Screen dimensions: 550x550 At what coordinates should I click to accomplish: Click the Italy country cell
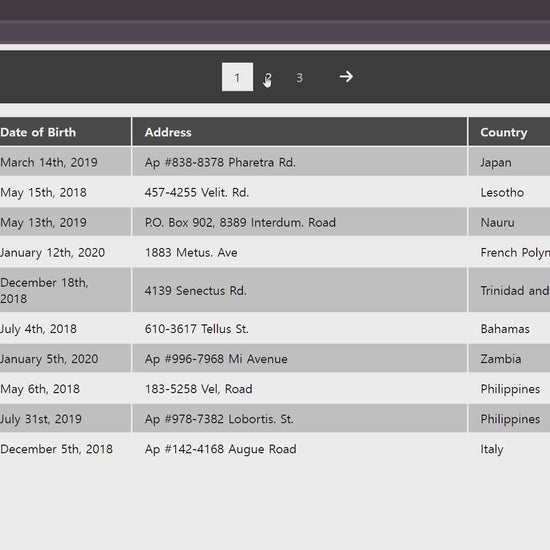(x=509, y=449)
